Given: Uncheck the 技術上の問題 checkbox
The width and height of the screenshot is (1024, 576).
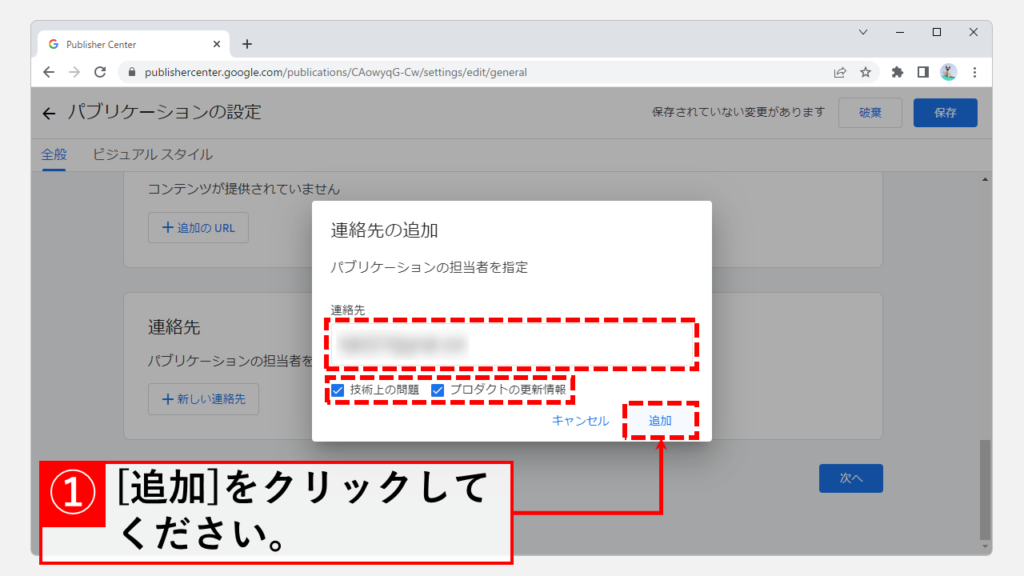Looking at the screenshot, I should [x=338, y=390].
